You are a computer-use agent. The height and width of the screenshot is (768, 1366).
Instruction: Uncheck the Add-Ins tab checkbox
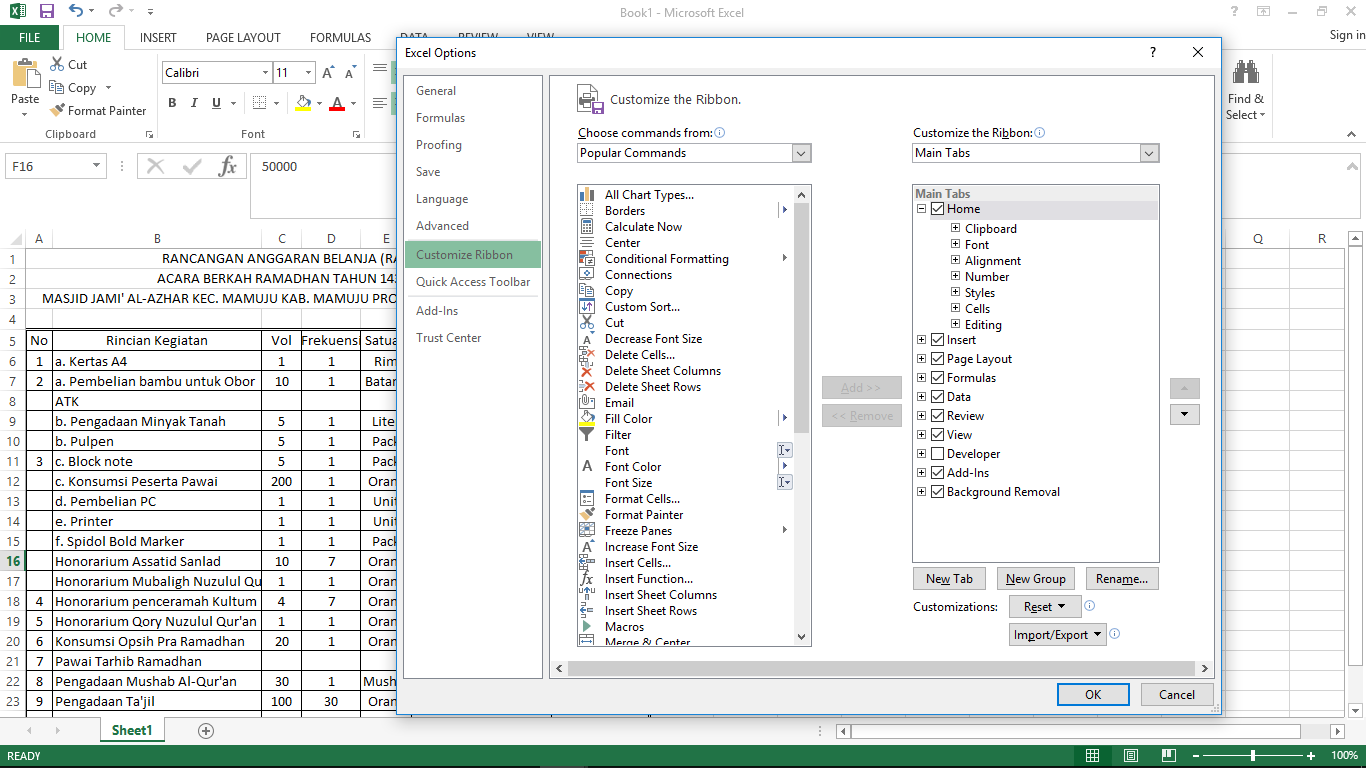937,472
